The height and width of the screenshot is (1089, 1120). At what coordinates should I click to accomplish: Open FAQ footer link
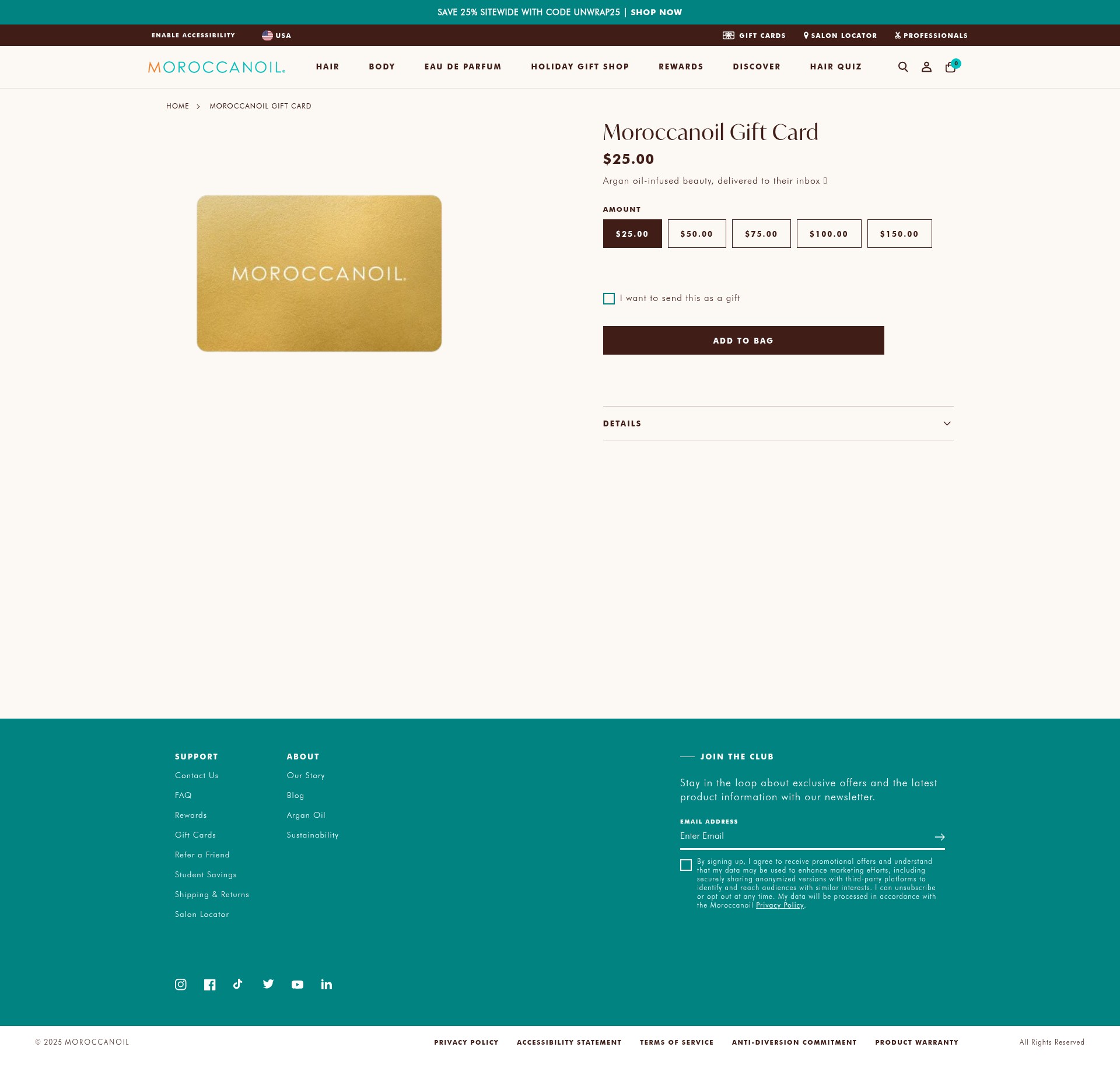click(x=183, y=796)
